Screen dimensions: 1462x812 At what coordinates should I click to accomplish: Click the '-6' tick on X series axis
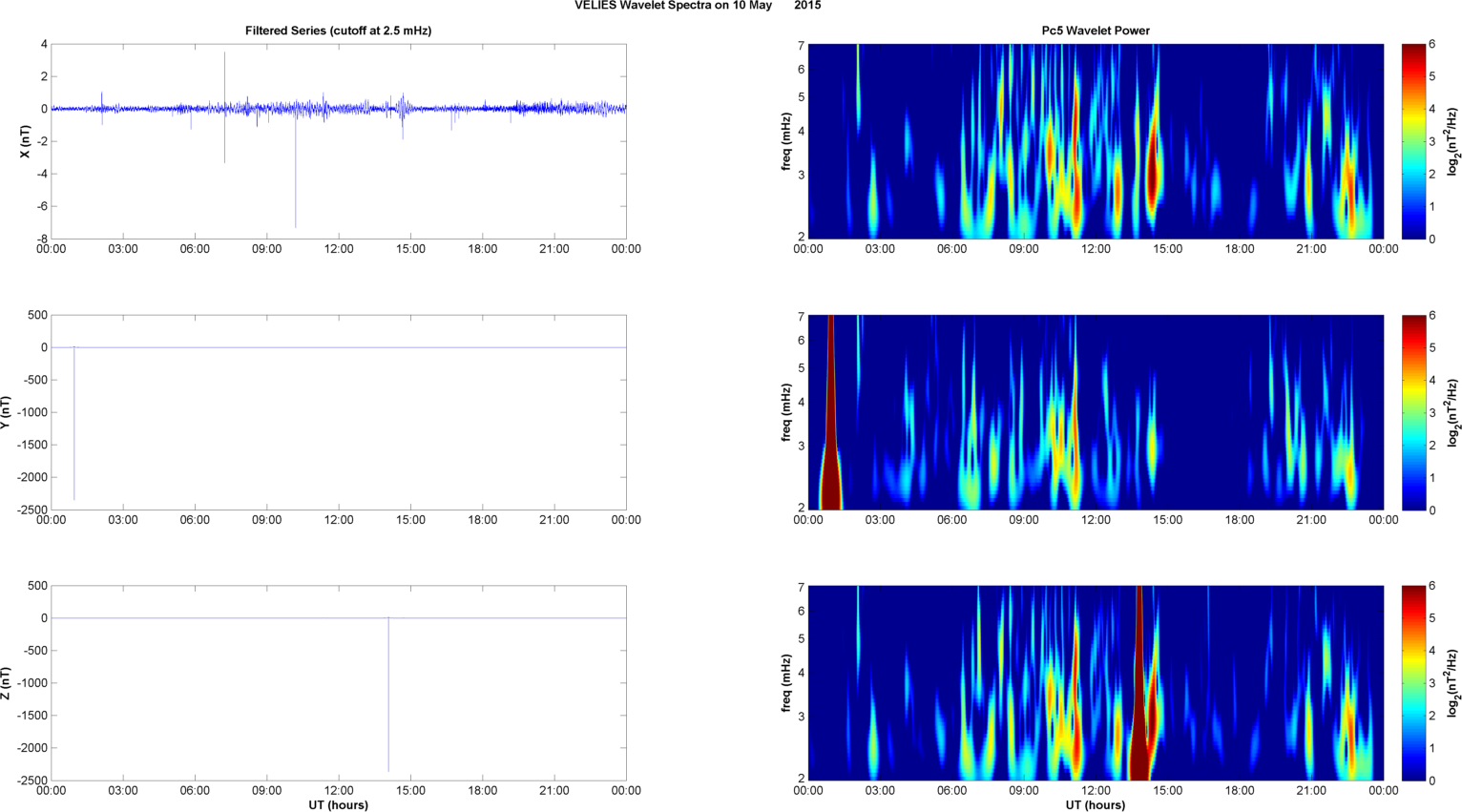tap(41, 206)
